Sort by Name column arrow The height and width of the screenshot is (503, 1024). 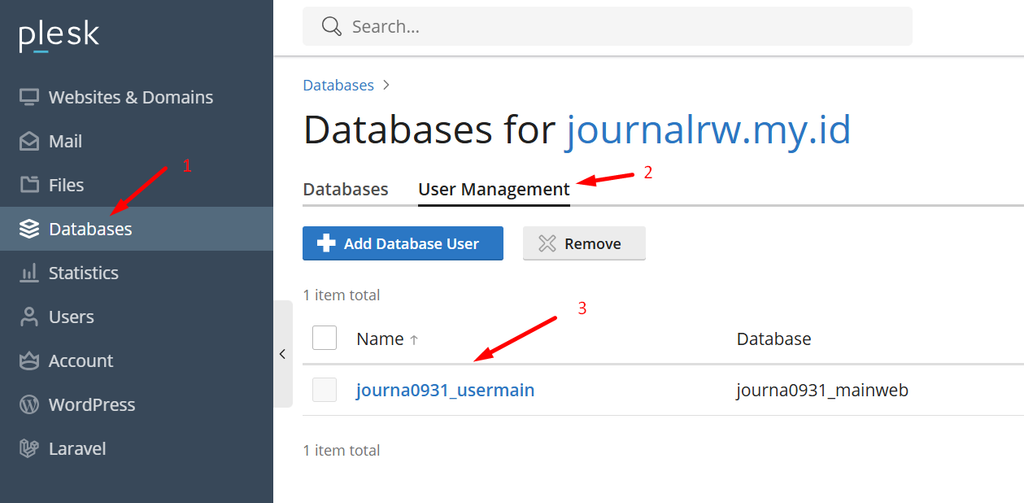pyautogui.click(x=414, y=340)
